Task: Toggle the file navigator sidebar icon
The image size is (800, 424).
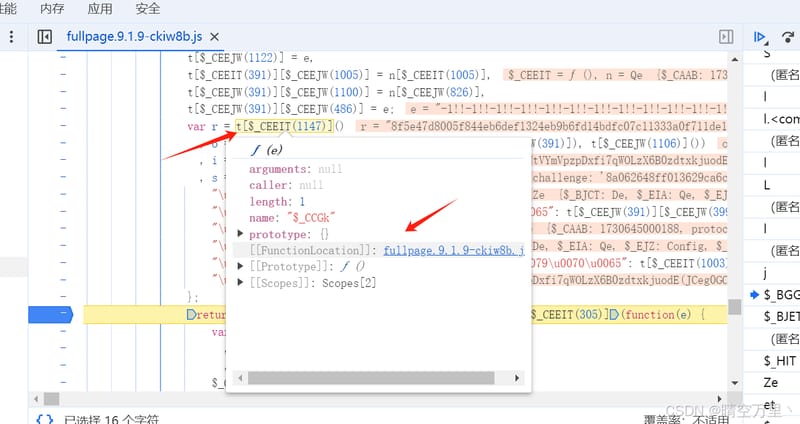Action: click(44, 37)
